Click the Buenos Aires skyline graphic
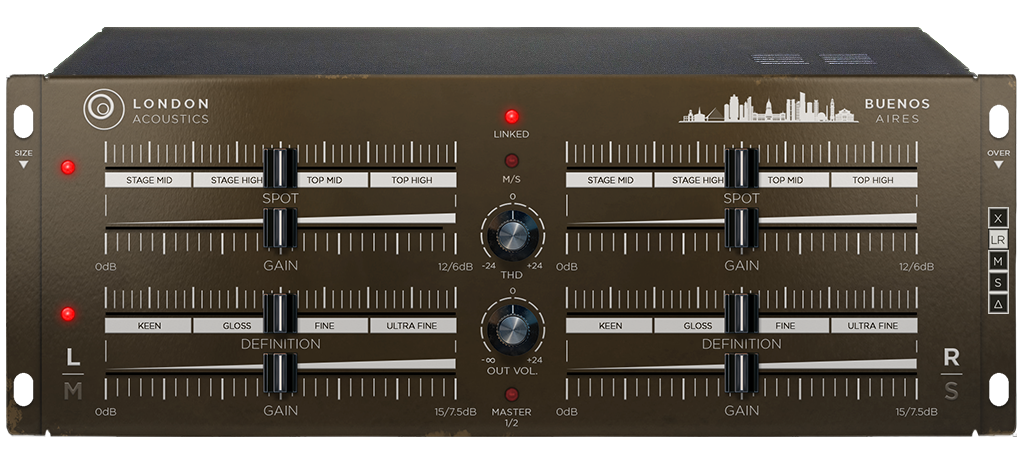Viewport: 1024px width, 461px height. pyautogui.click(x=767, y=109)
